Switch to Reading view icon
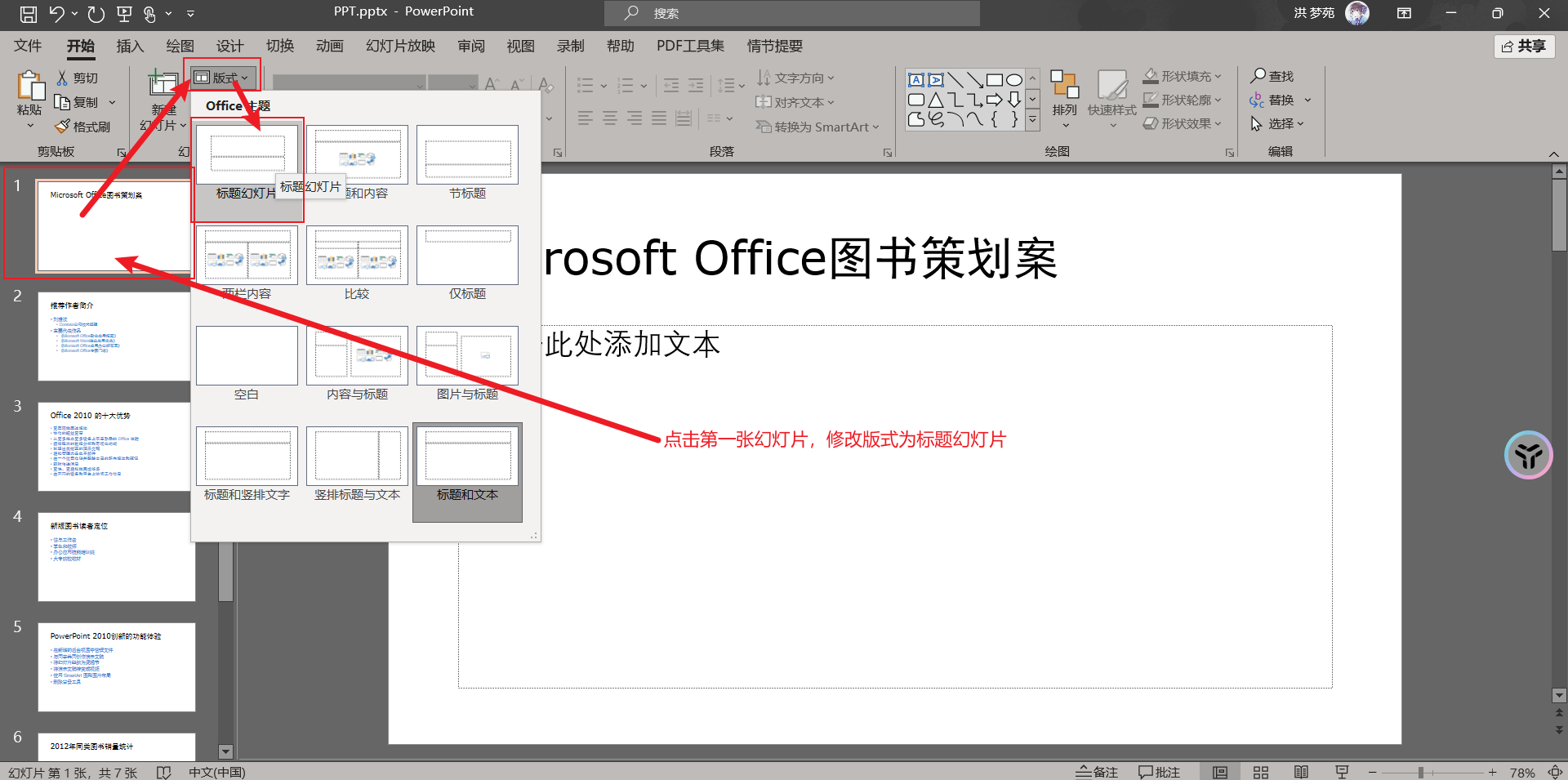The width and height of the screenshot is (1568, 780). (x=1301, y=772)
